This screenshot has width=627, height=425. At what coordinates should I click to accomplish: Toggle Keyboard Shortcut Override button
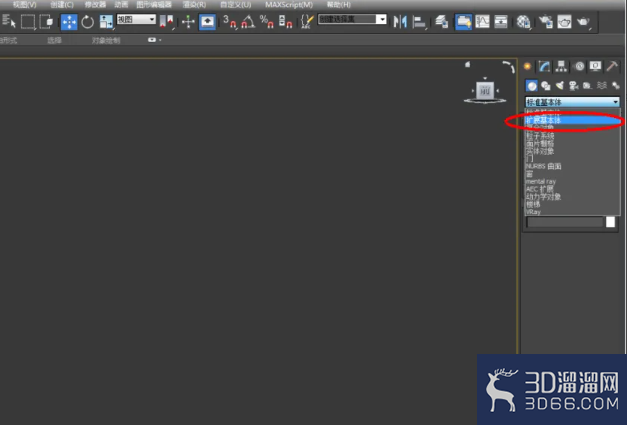coord(207,22)
